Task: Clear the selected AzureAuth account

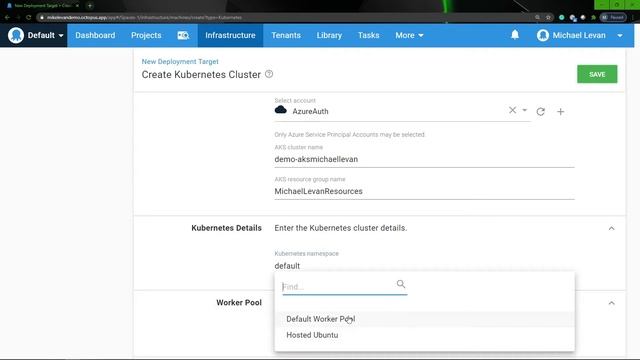Action: tap(512, 110)
